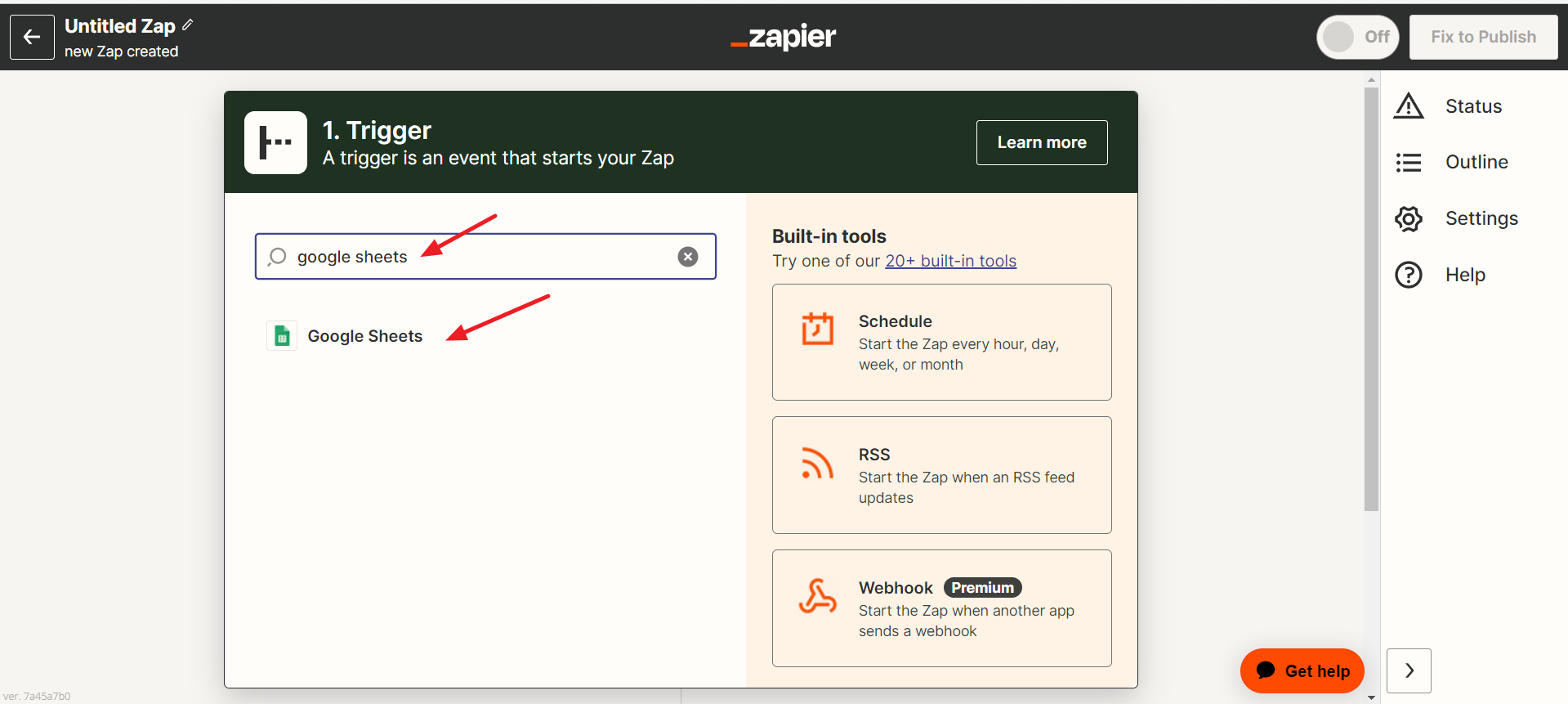Screen dimensions: 1568x704
Task: Focus the google sheets search field
Action: 485,257
